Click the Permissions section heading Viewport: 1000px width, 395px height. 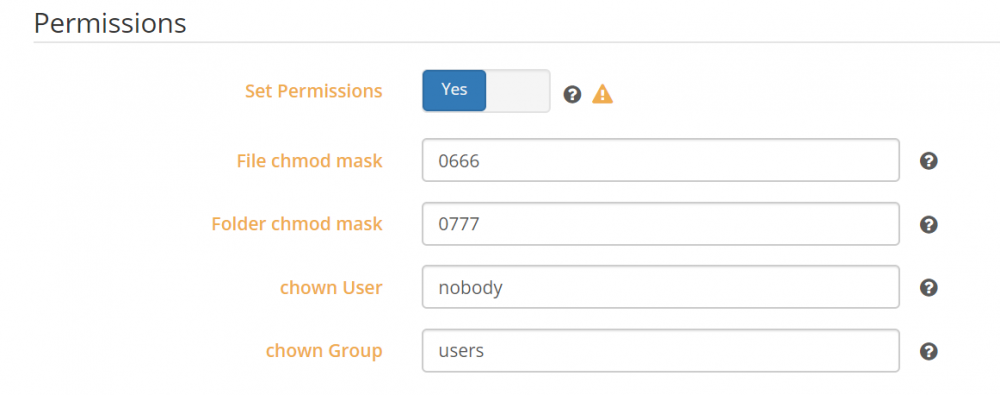coord(110,24)
